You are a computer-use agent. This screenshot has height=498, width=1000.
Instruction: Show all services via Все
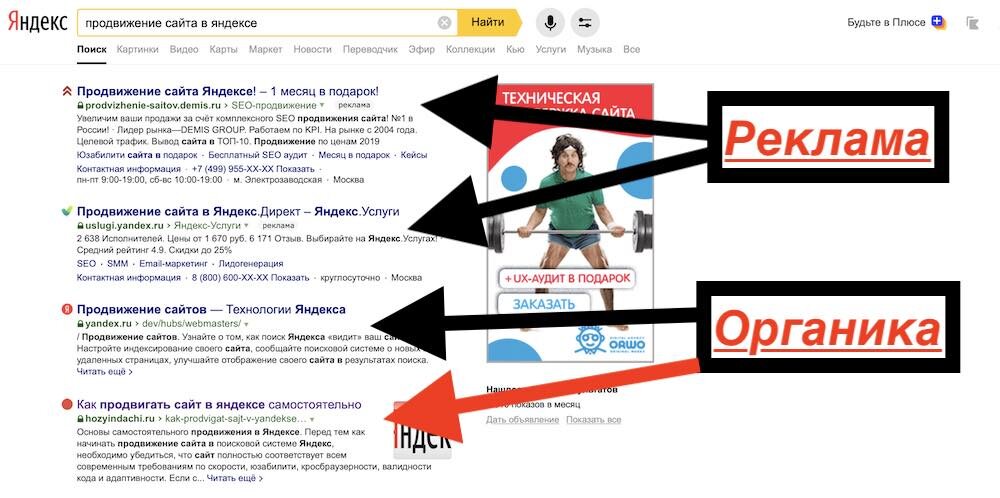click(x=631, y=49)
